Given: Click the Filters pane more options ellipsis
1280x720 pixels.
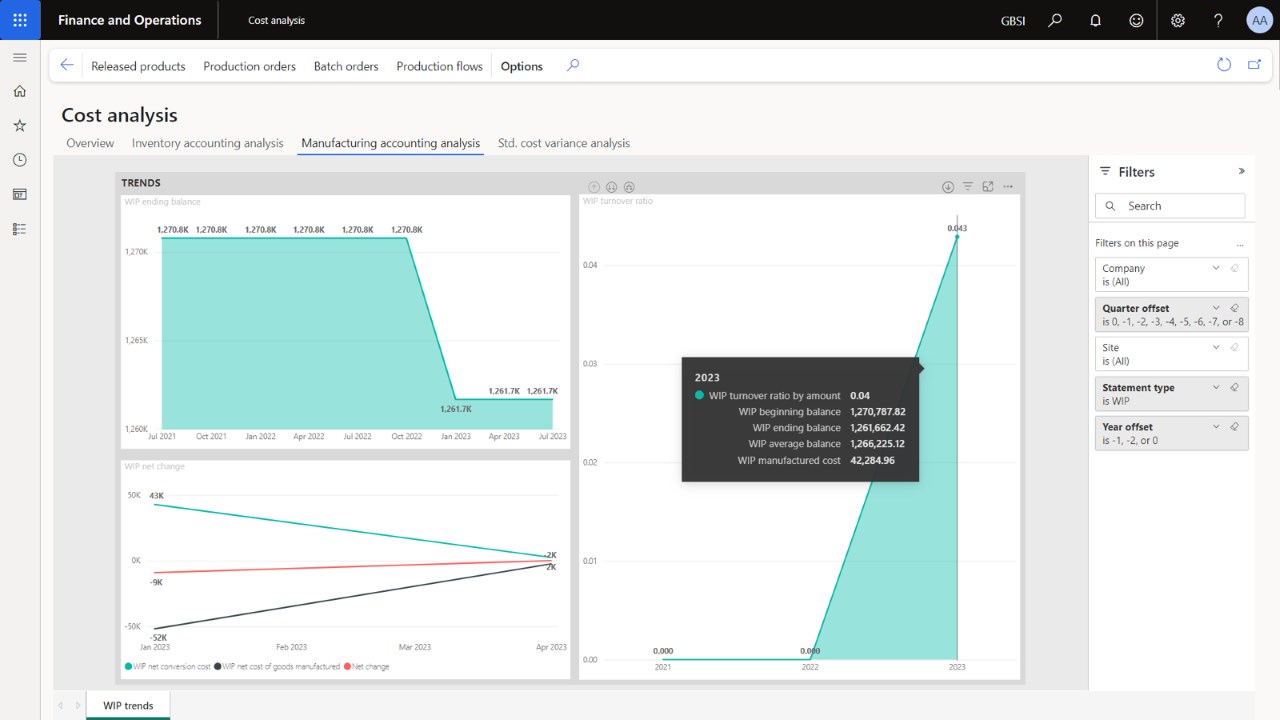Looking at the screenshot, I should [x=1240, y=244].
